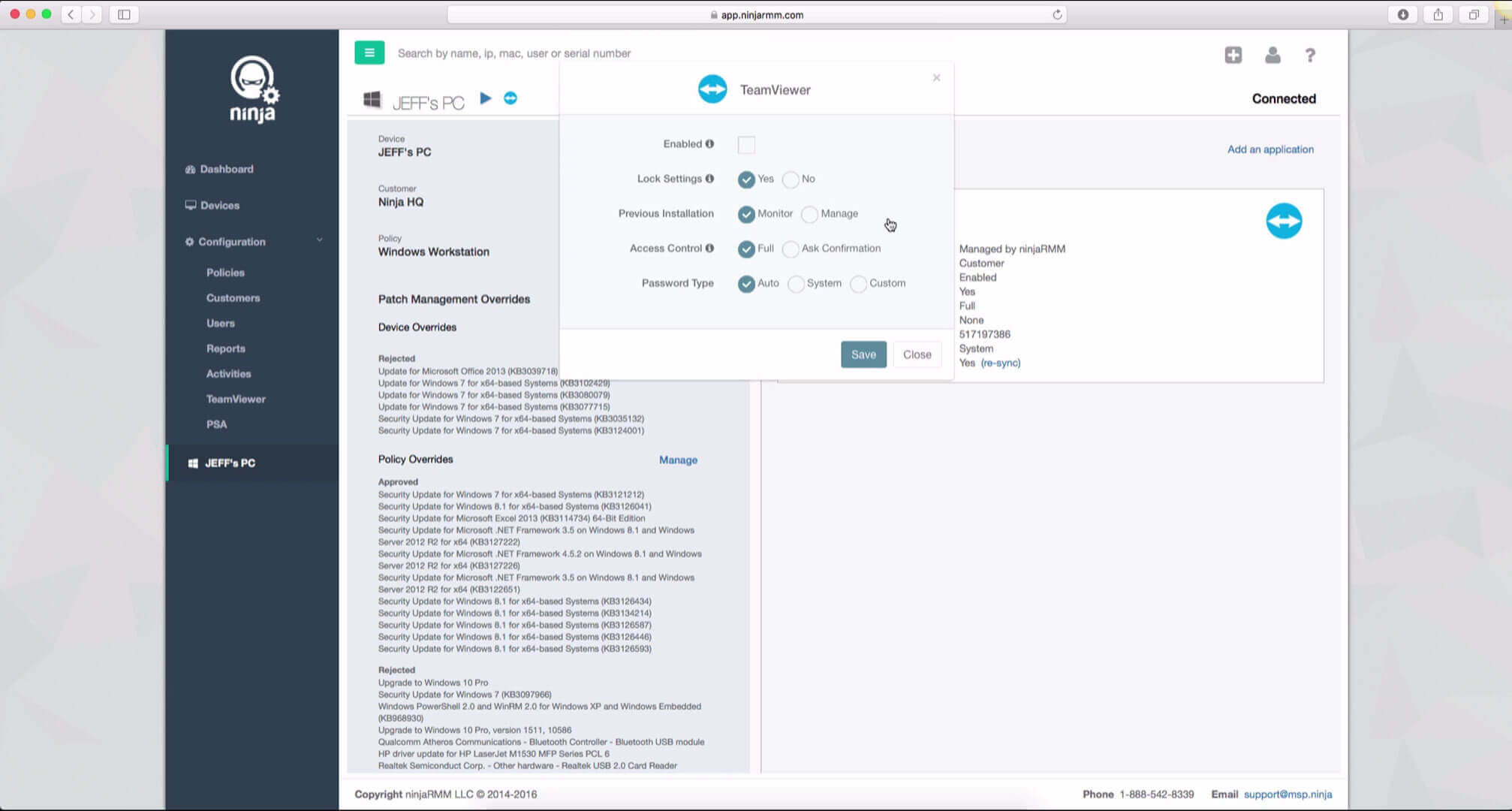The width and height of the screenshot is (1512, 811).
Task: Select Monitor for Previous Installation
Action: pos(746,214)
